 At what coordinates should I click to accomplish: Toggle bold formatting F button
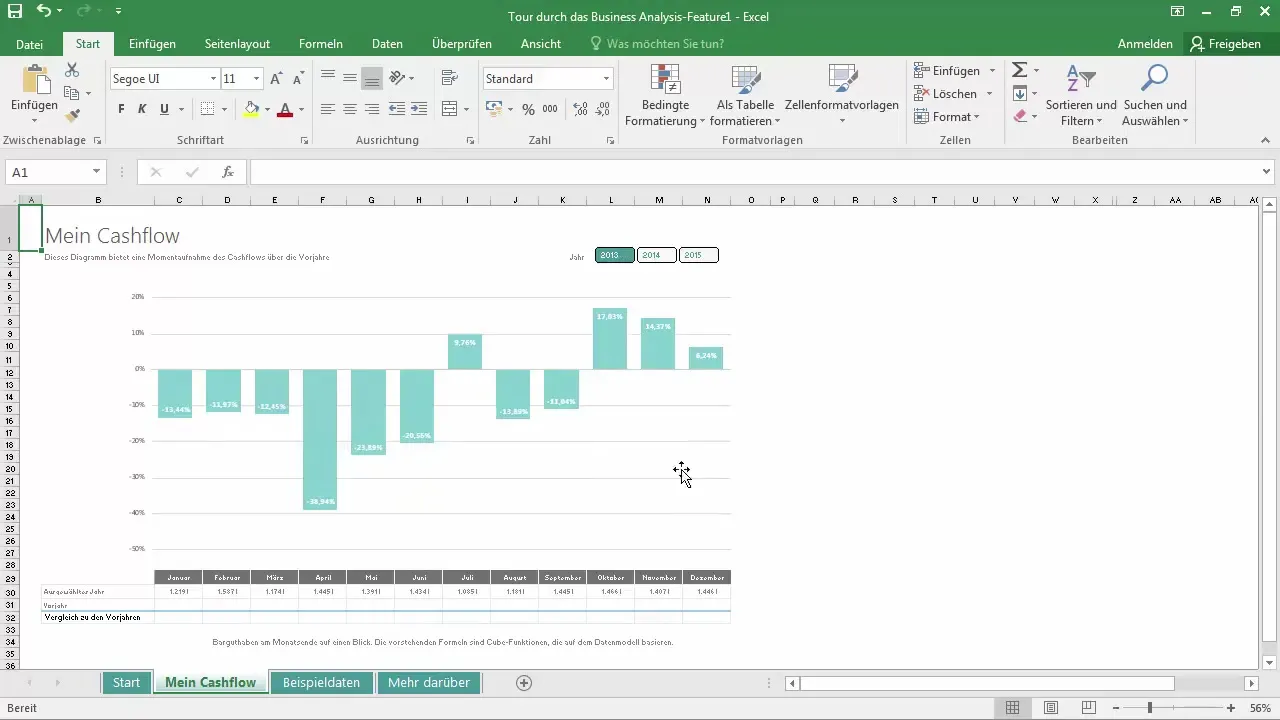[121, 109]
